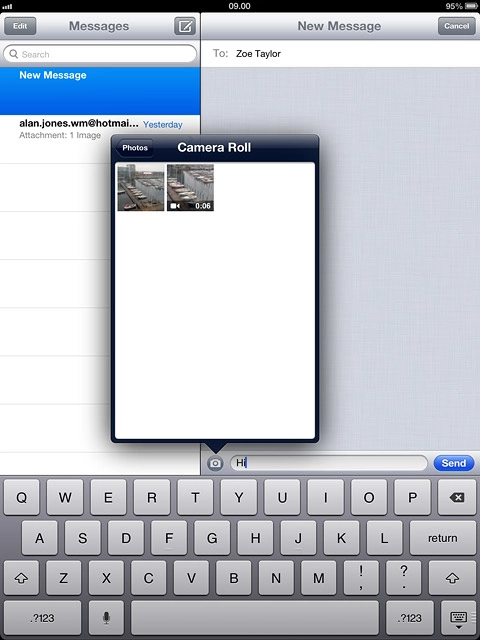This screenshot has height=640, width=480.
Task: Tap the battery indicator in status bar
Action: click(x=469, y=6)
